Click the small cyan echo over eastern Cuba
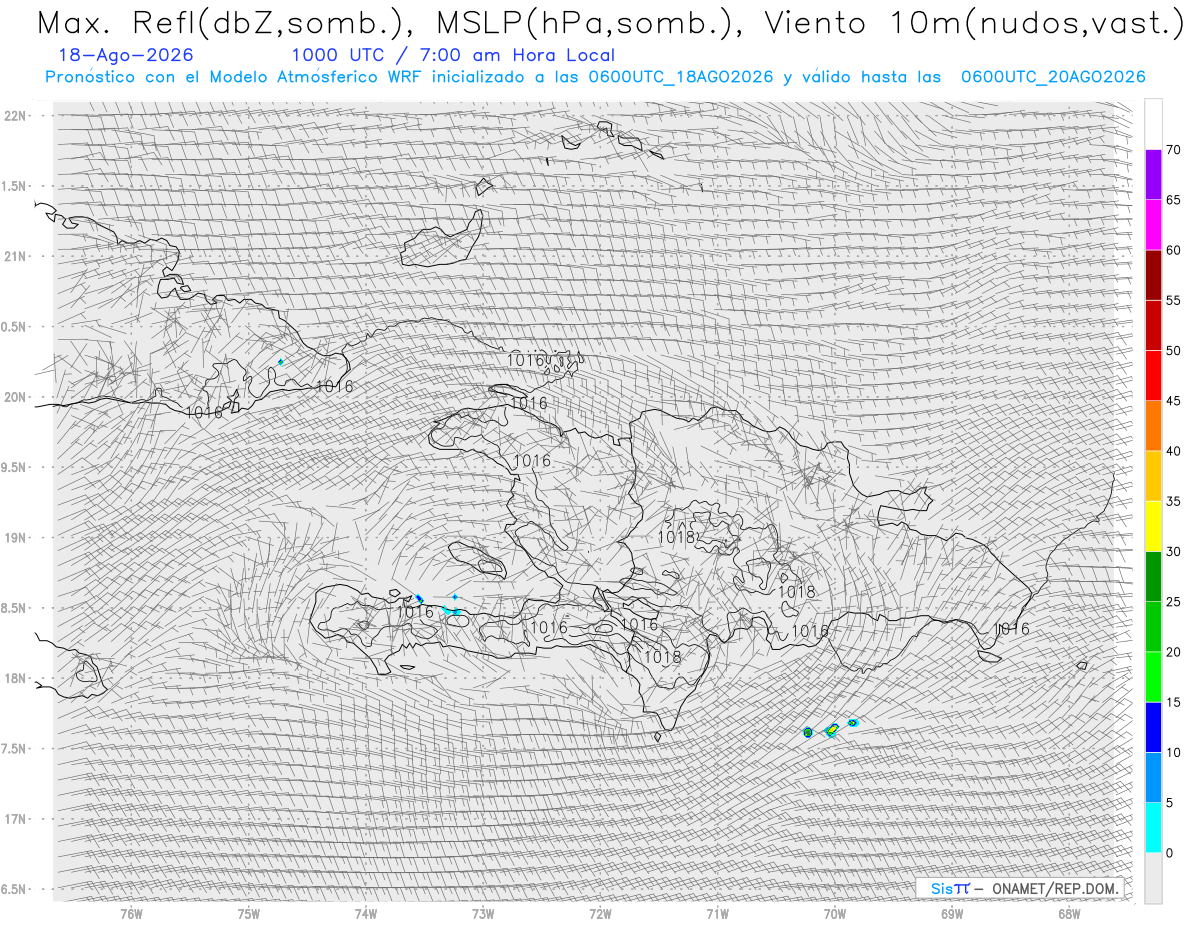Screen dimensions: 1200x927 pyautogui.click(x=281, y=361)
